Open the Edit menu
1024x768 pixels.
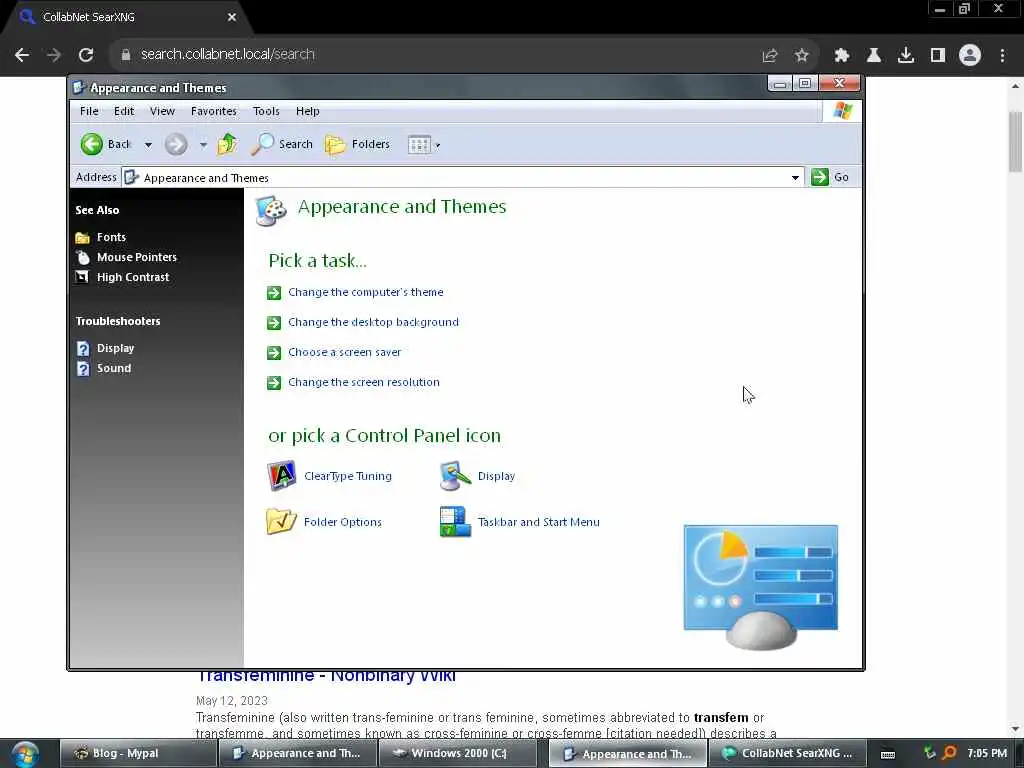[124, 111]
